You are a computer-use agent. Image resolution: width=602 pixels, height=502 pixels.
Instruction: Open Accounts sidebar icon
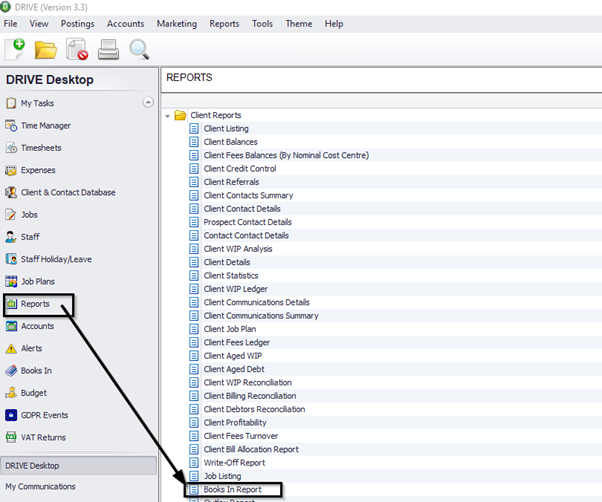[12, 326]
